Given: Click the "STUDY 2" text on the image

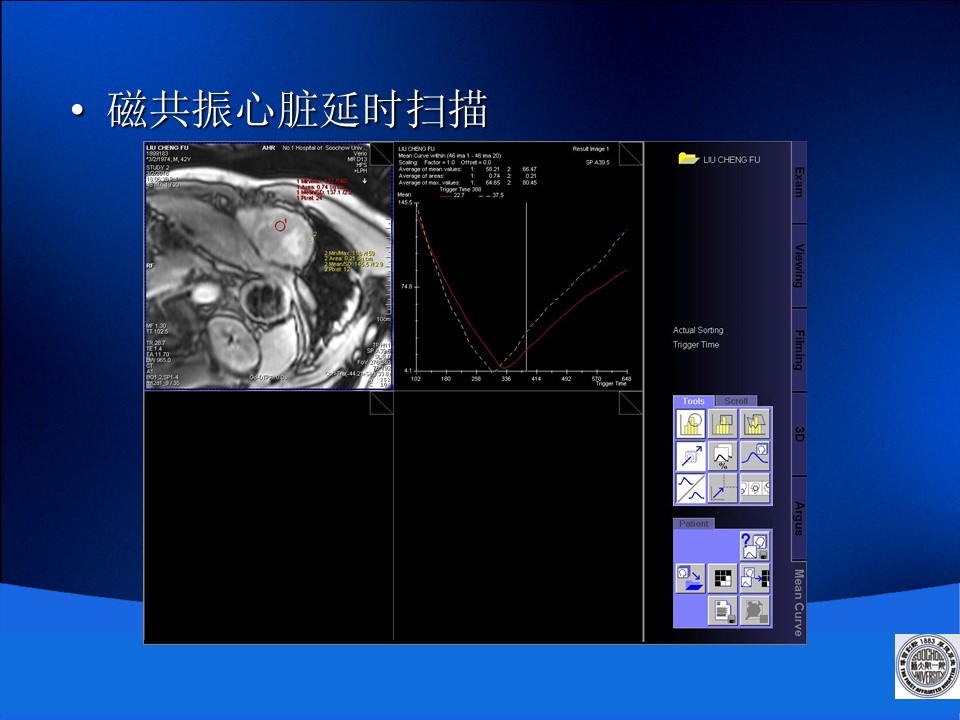Looking at the screenshot, I should (x=157, y=167).
